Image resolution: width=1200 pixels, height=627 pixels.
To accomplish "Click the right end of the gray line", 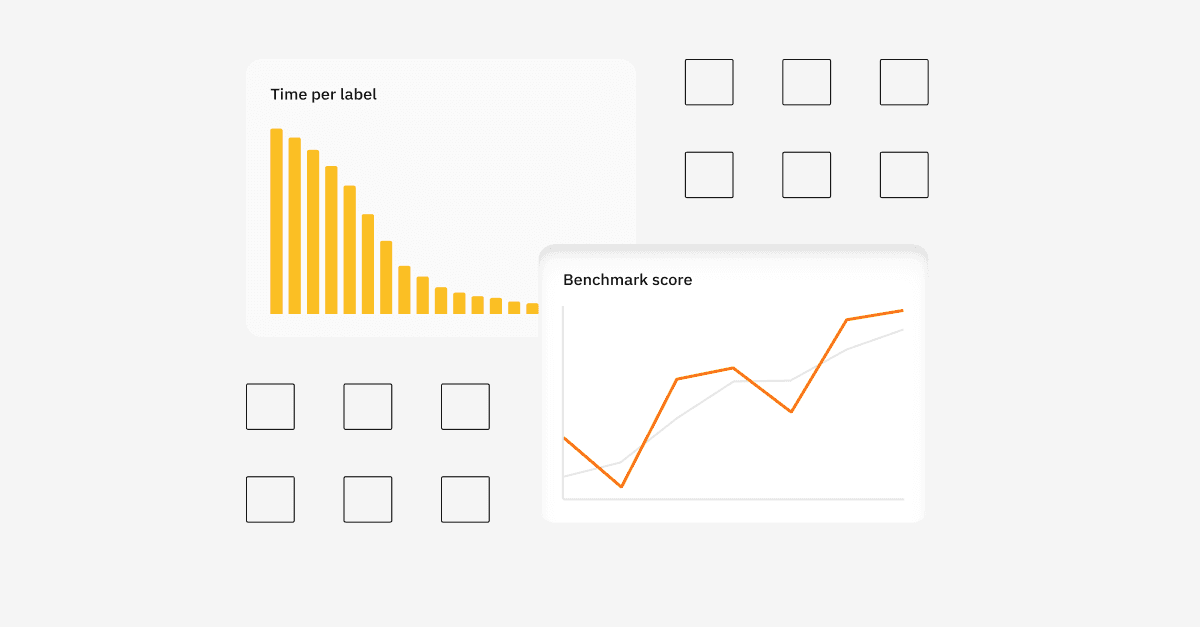I will 902,330.
